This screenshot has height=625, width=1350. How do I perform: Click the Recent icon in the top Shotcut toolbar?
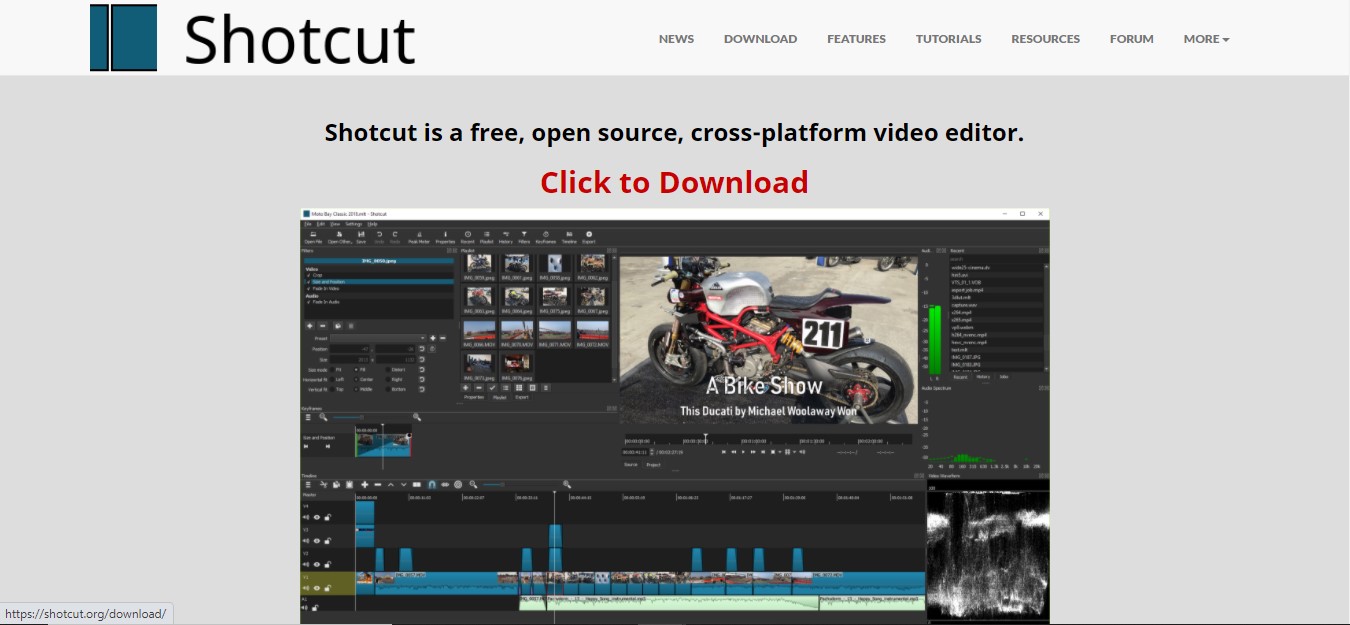click(468, 237)
